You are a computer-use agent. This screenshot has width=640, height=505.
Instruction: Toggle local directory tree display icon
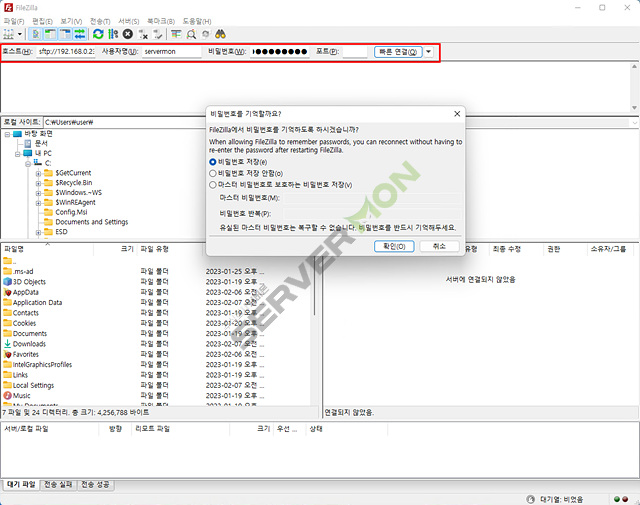click(x=50, y=34)
